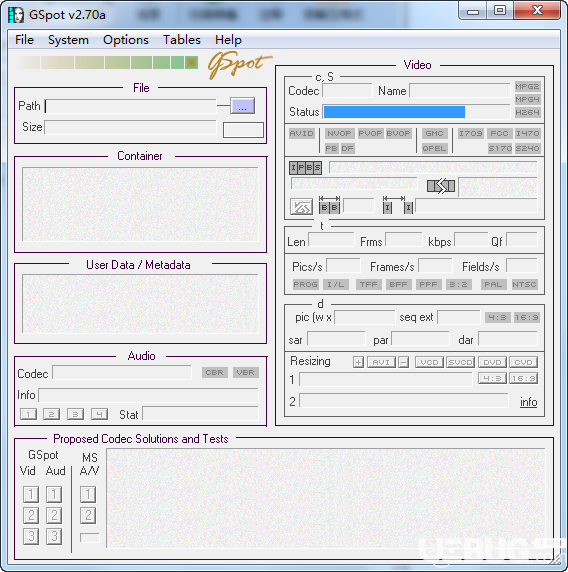
Task: Click the video Name field
Action: tap(460, 90)
